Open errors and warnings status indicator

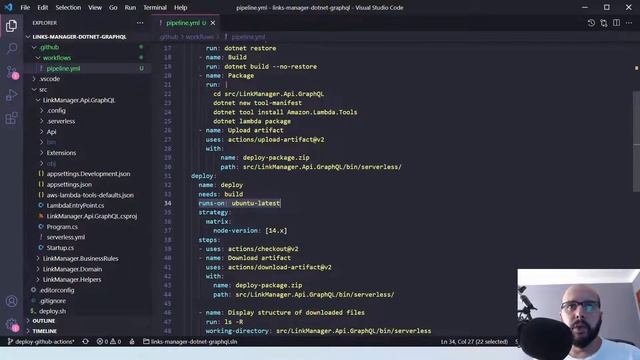(x=109, y=341)
